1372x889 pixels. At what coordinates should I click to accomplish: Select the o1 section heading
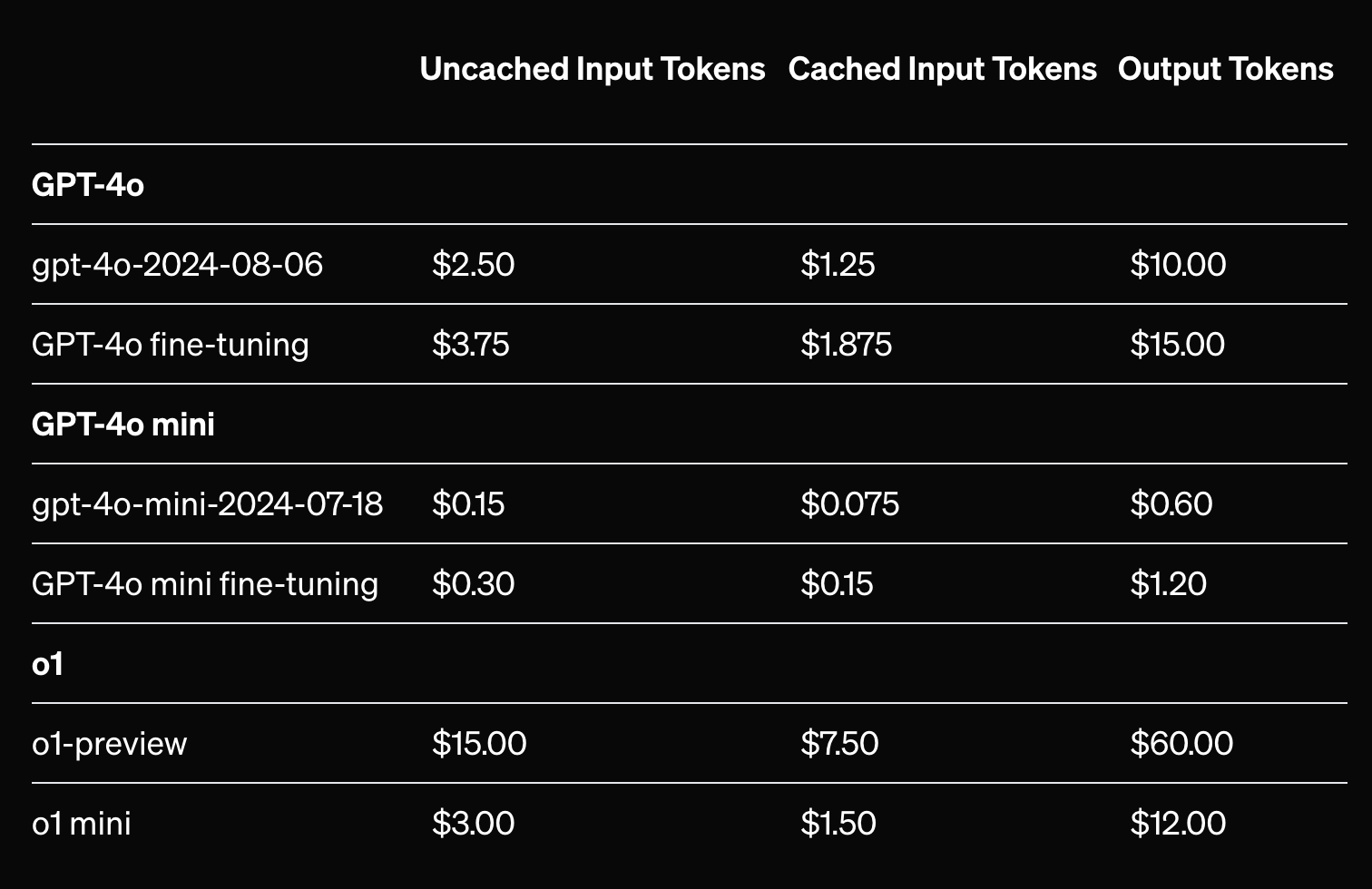coord(48,664)
